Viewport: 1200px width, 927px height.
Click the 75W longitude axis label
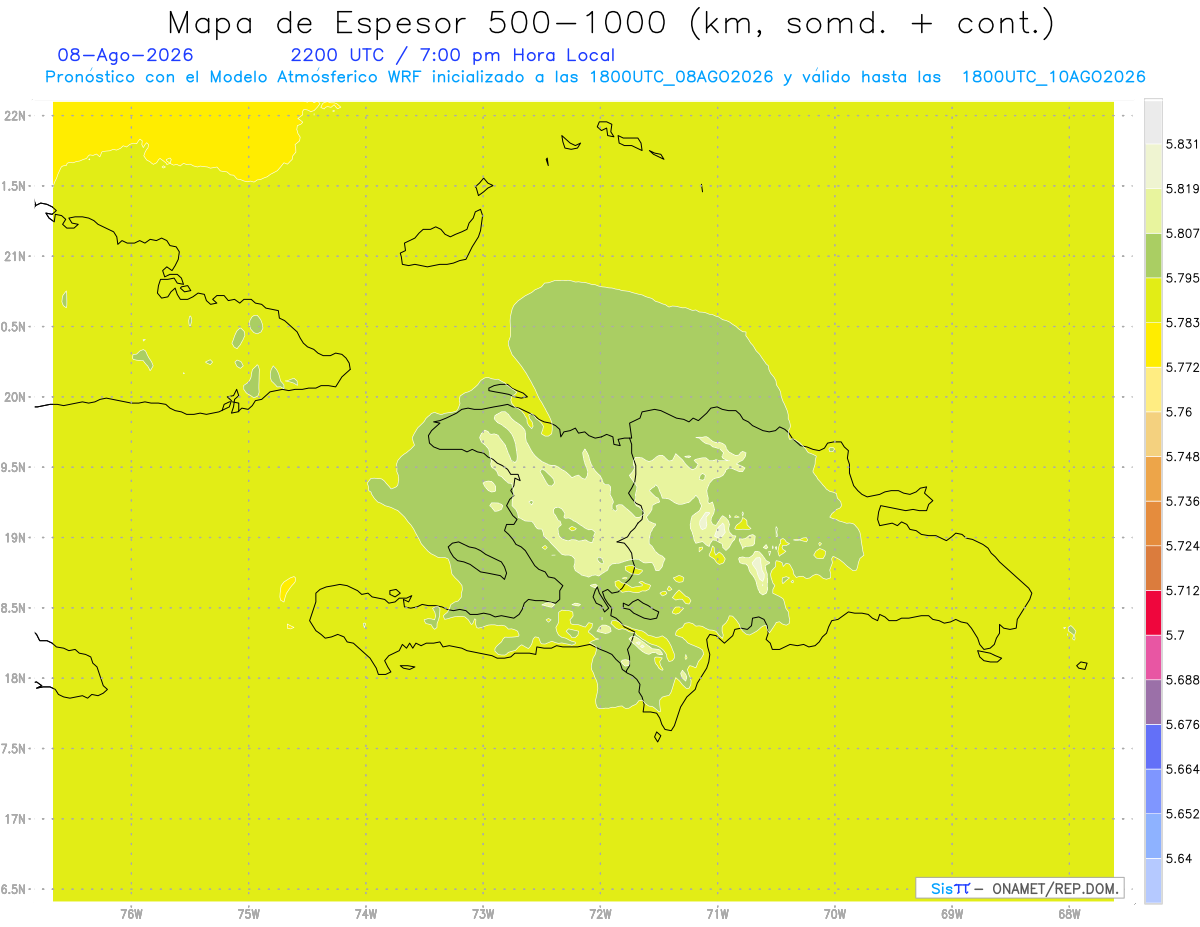[x=249, y=914]
